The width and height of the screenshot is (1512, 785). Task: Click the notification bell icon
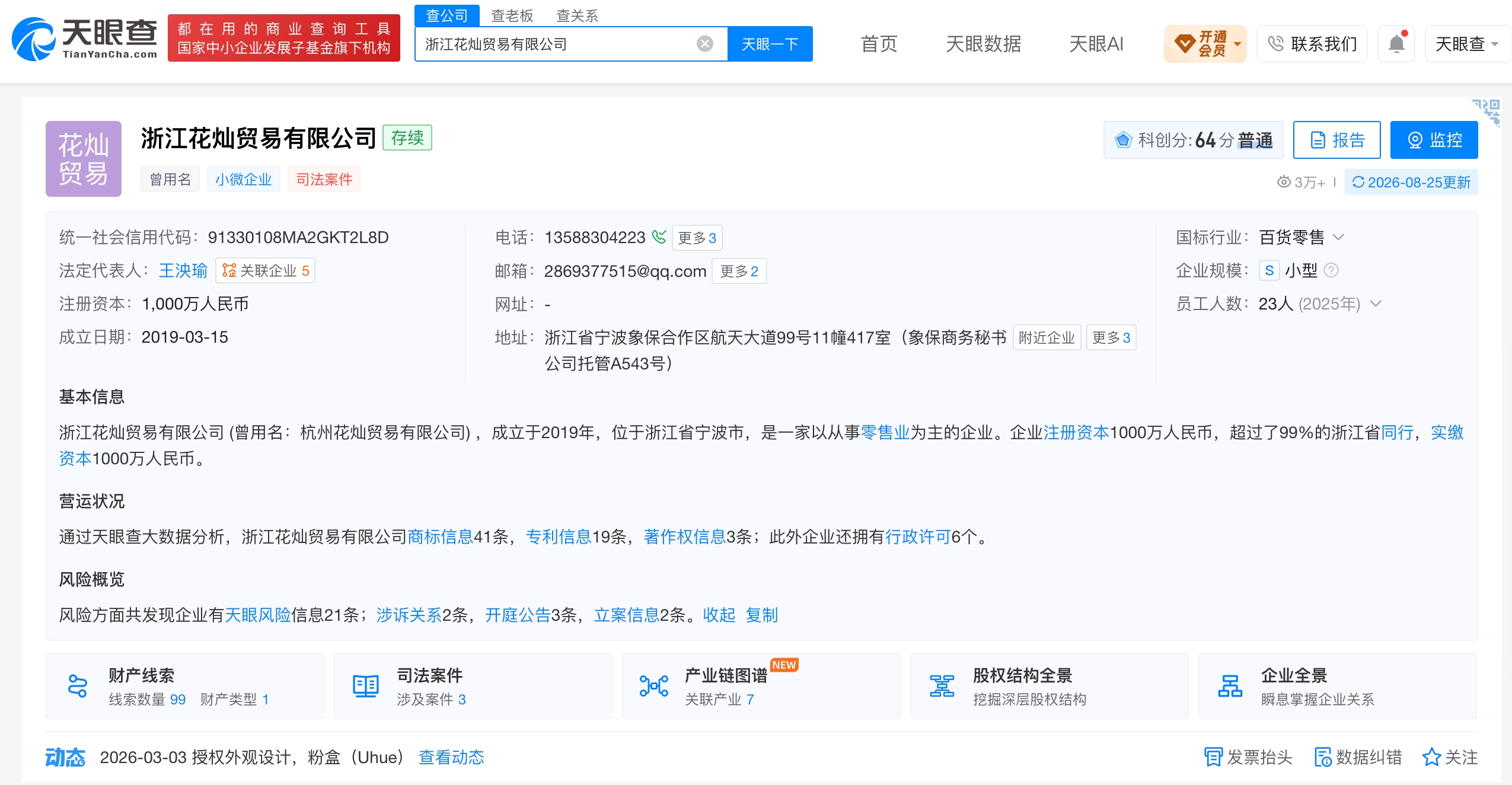(1396, 44)
